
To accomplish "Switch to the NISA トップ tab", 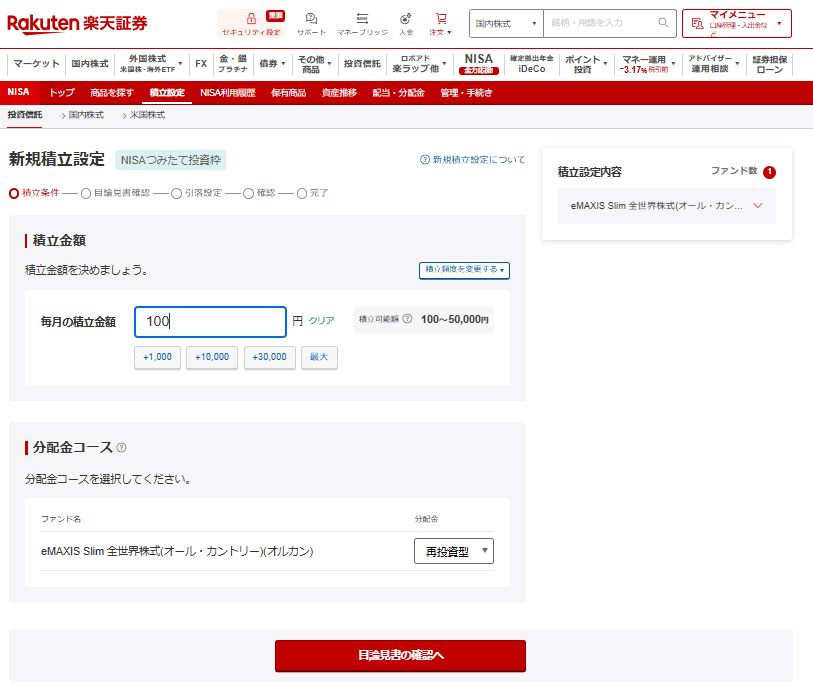I will click(62, 93).
